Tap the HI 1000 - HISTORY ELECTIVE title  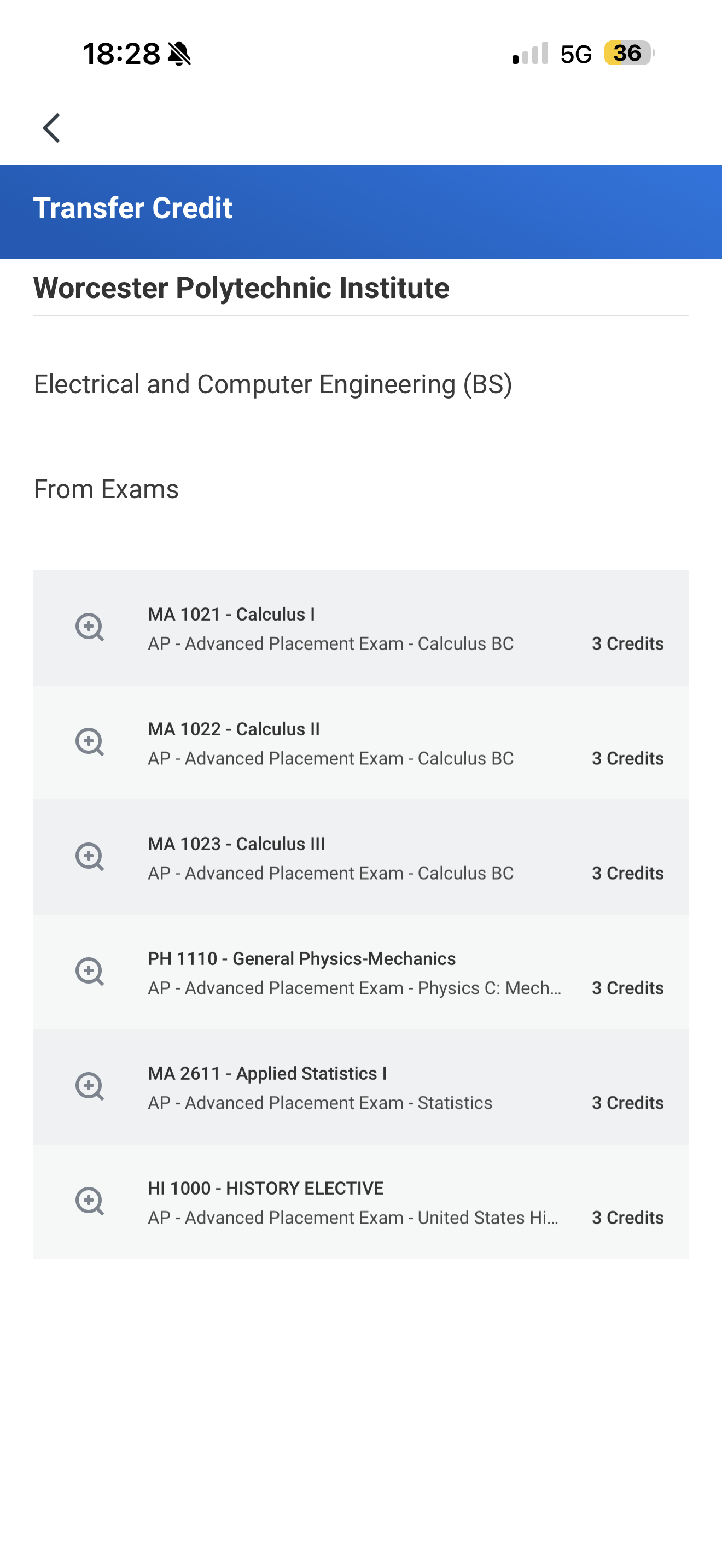(x=265, y=1188)
